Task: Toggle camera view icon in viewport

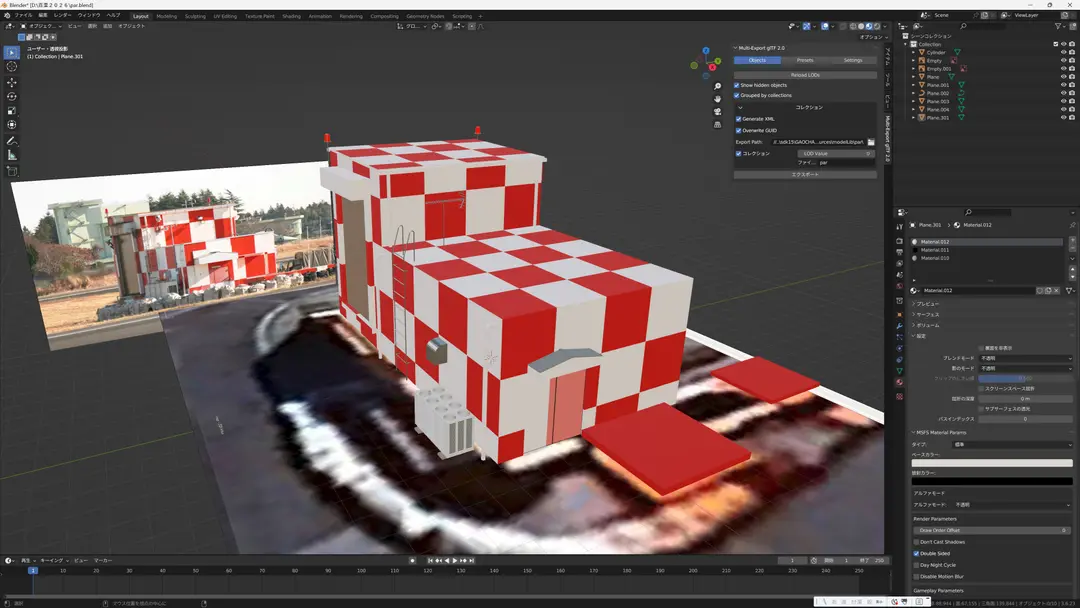Action: coord(717,112)
